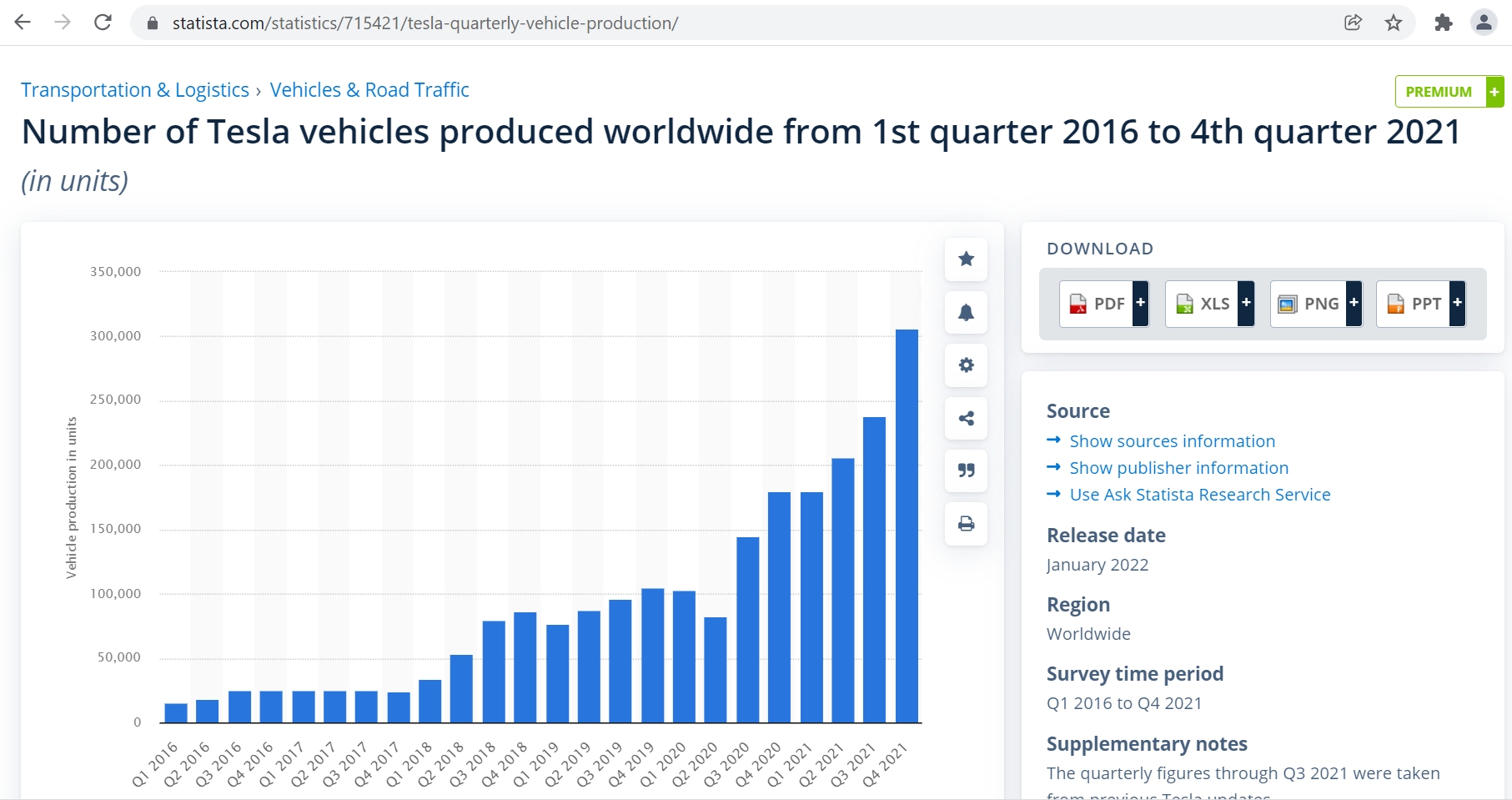Open Vehicles & Road Traffic breadcrumb

[x=369, y=90]
